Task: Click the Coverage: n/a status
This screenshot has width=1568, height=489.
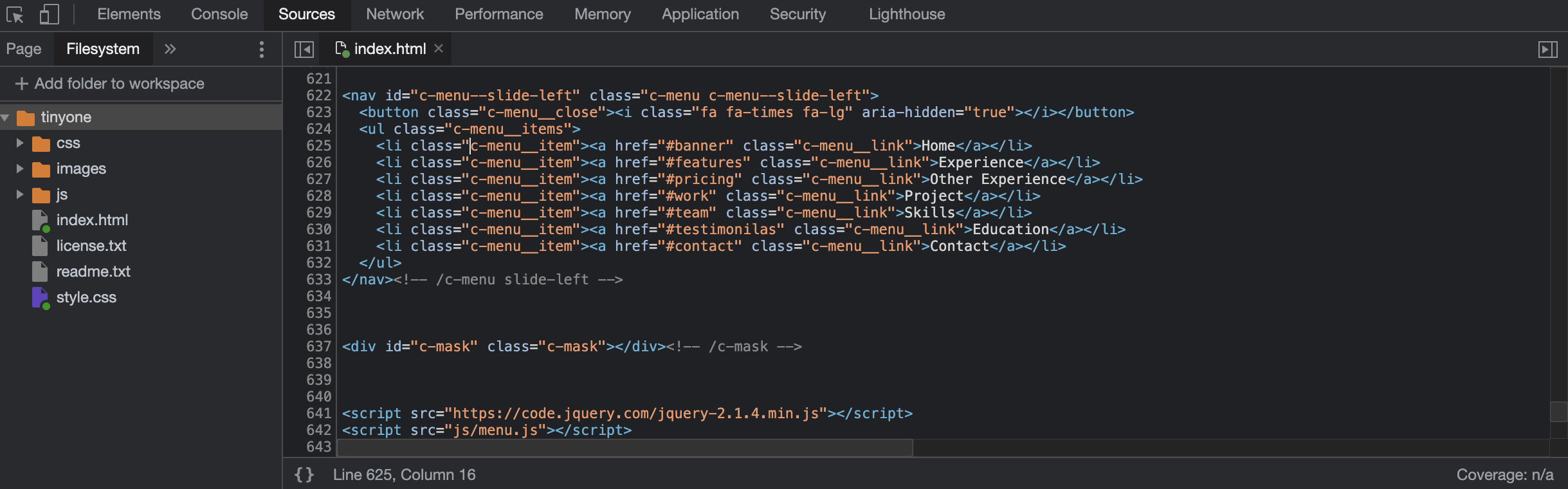Action: click(x=1505, y=475)
